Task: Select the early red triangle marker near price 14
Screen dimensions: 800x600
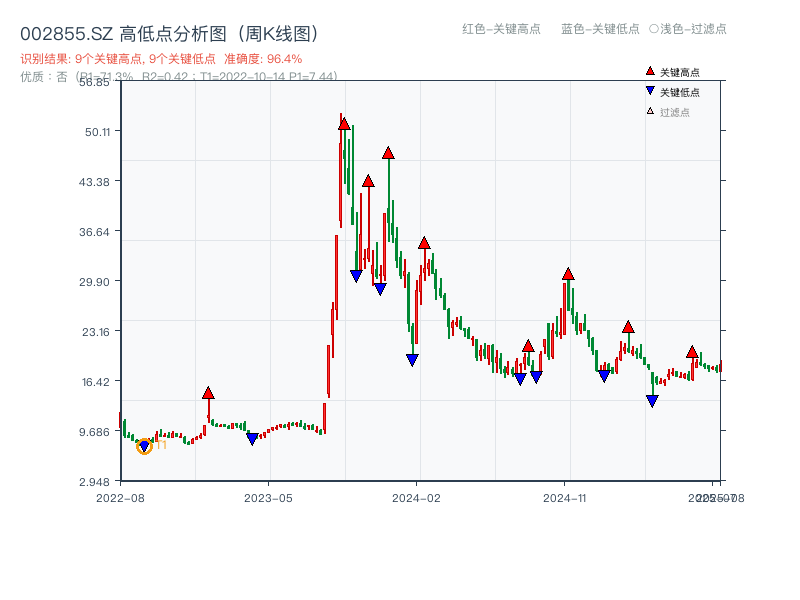Action: coord(207,392)
